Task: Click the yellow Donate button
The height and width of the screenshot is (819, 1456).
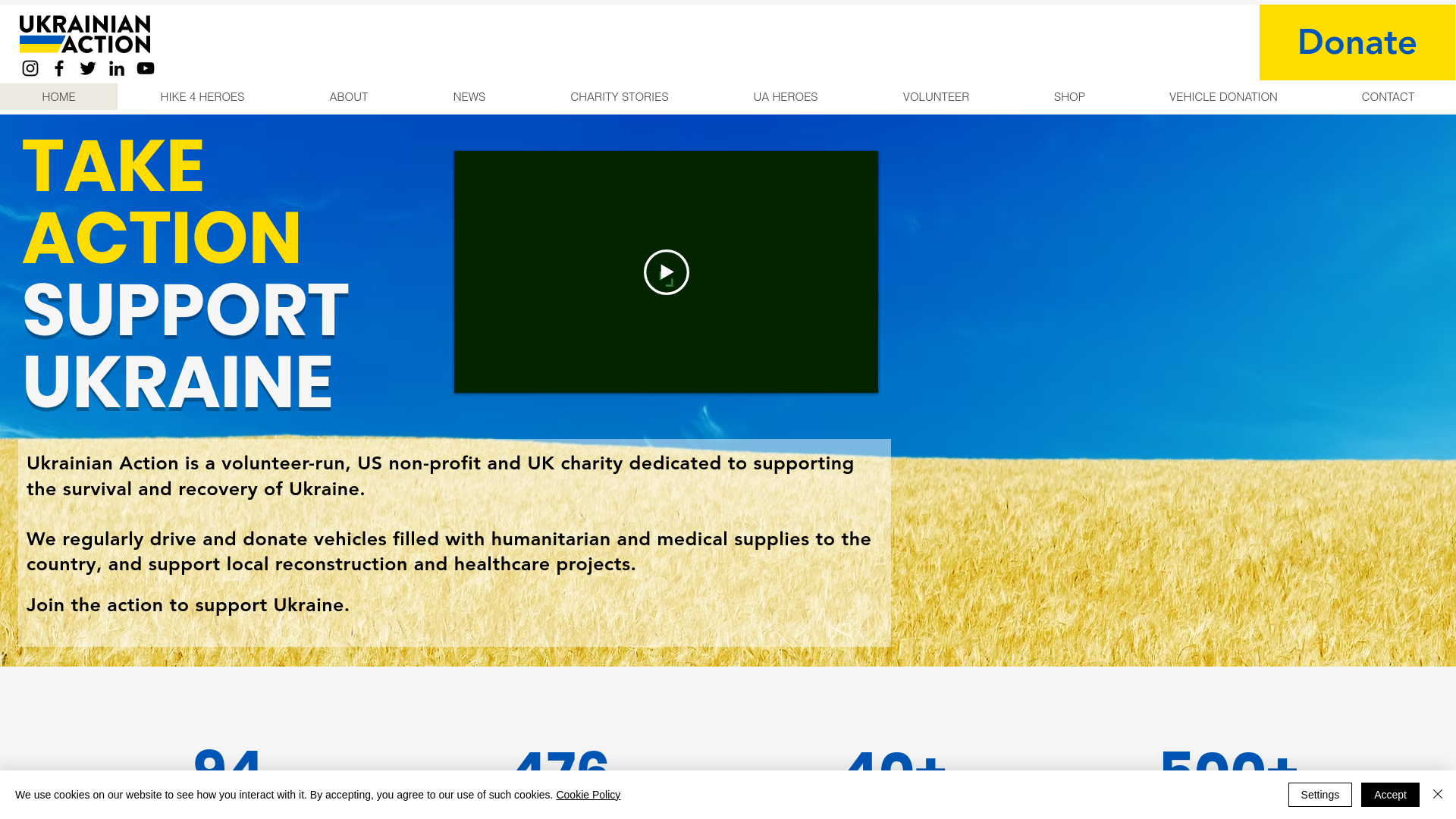Action: click(1357, 42)
